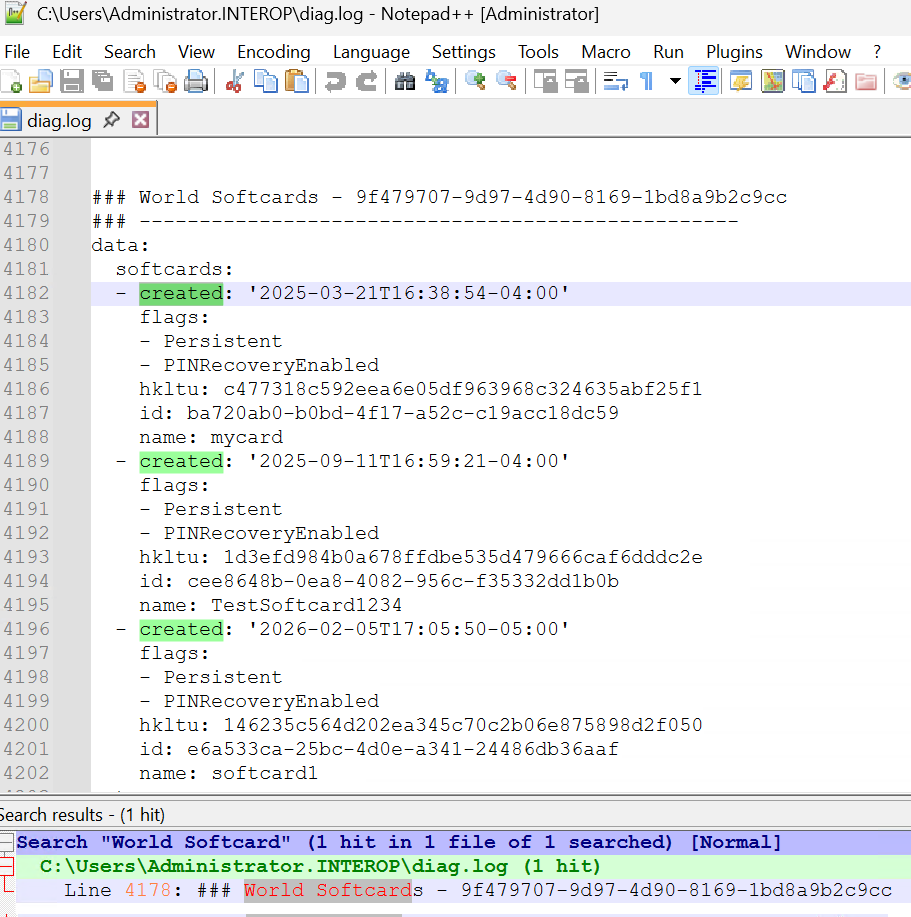Image resolution: width=911 pixels, height=917 pixels.
Task: Open the Settings menu
Action: pyautogui.click(x=464, y=52)
